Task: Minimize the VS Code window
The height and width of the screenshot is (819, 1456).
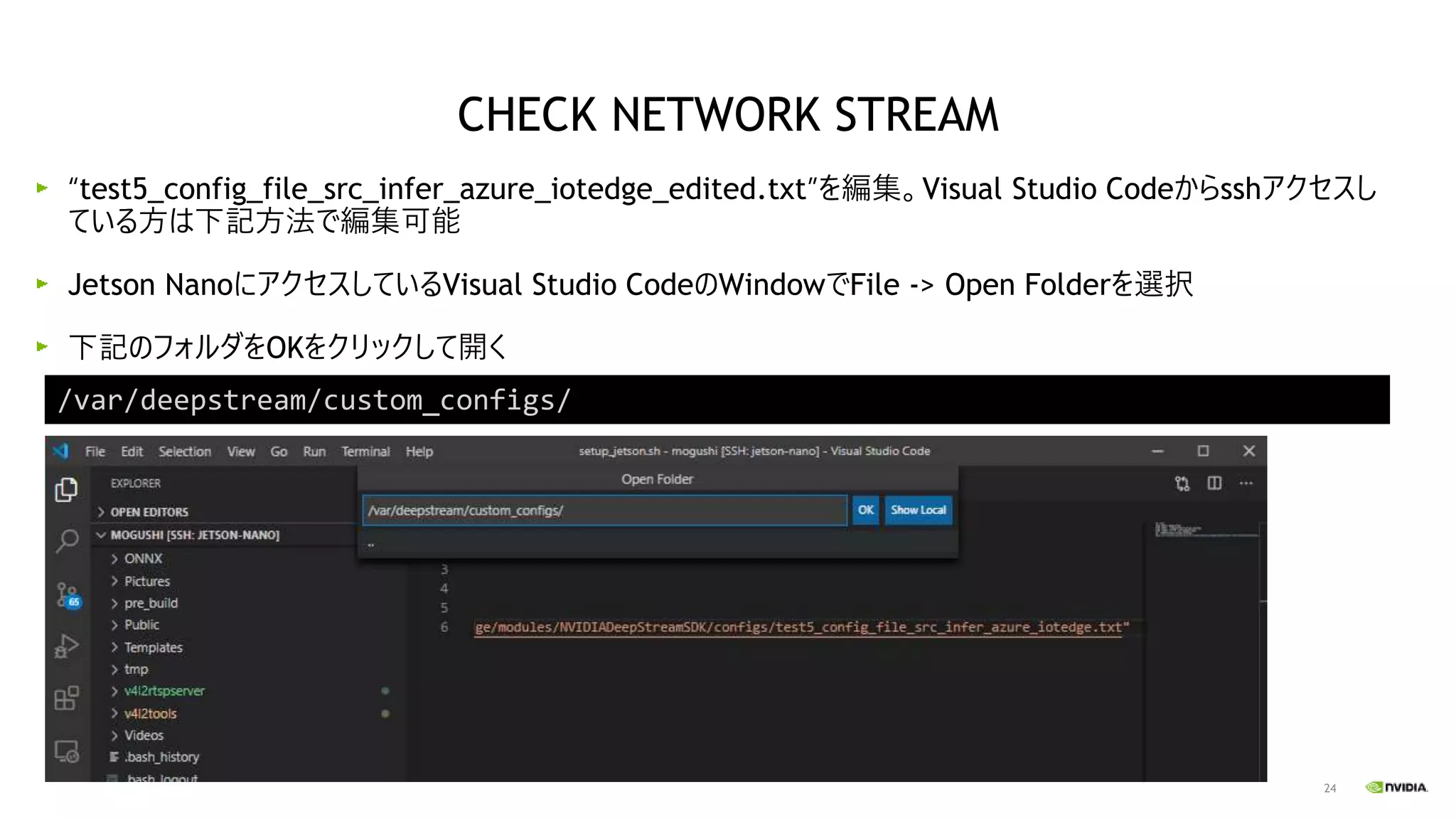Action: [1157, 451]
